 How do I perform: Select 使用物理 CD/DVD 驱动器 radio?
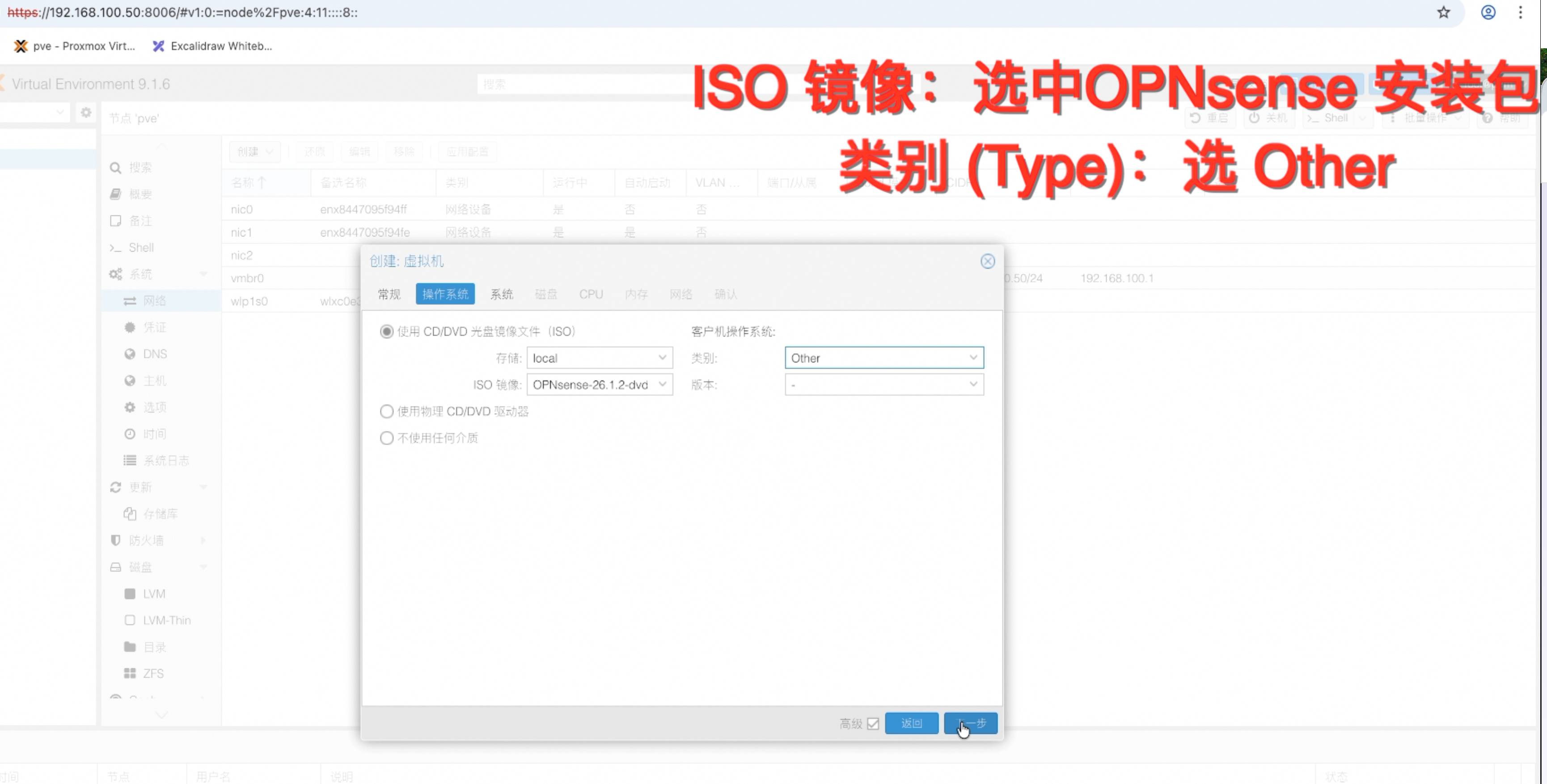pyautogui.click(x=387, y=411)
